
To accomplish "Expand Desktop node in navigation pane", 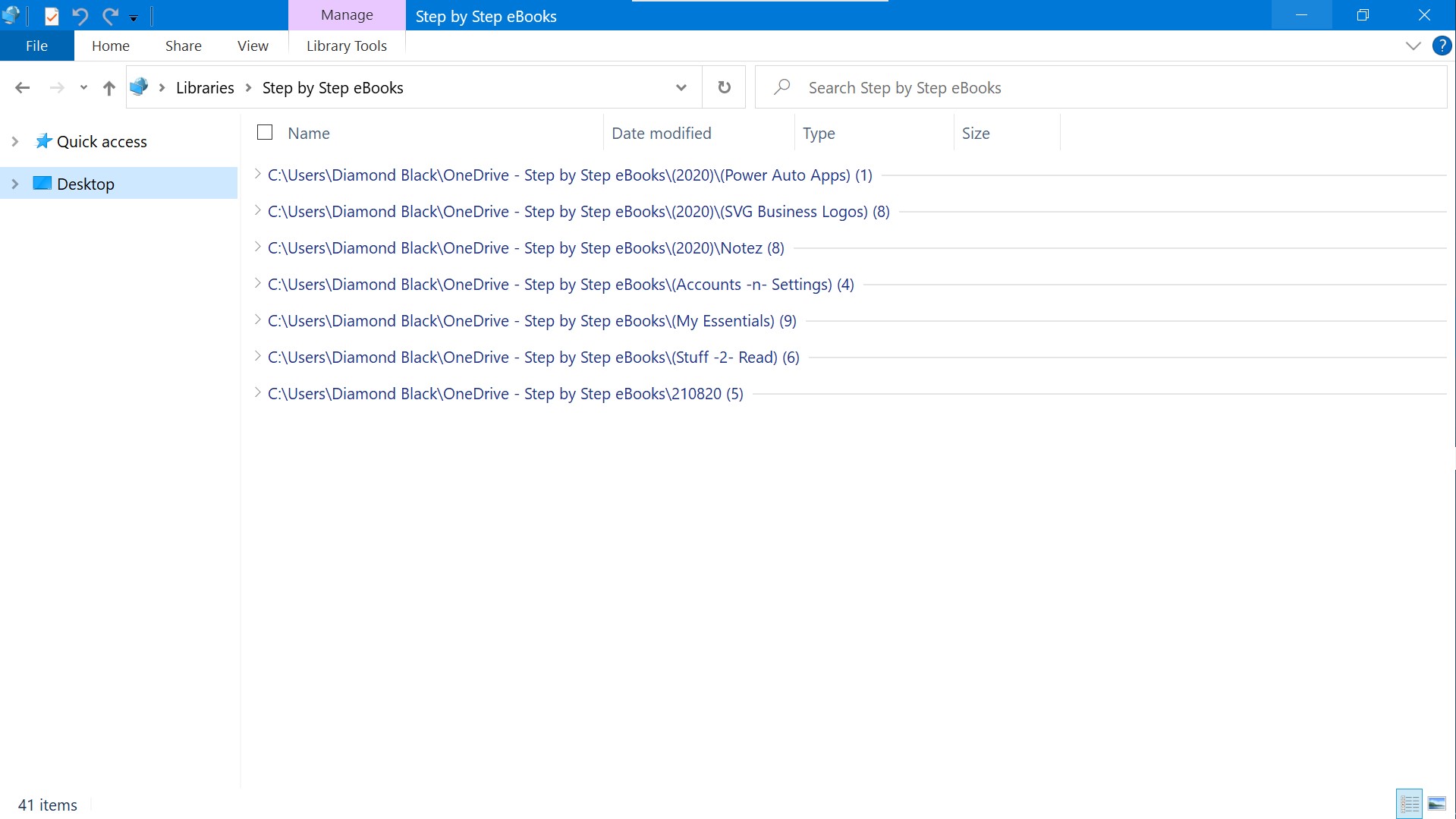I will point(14,184).
